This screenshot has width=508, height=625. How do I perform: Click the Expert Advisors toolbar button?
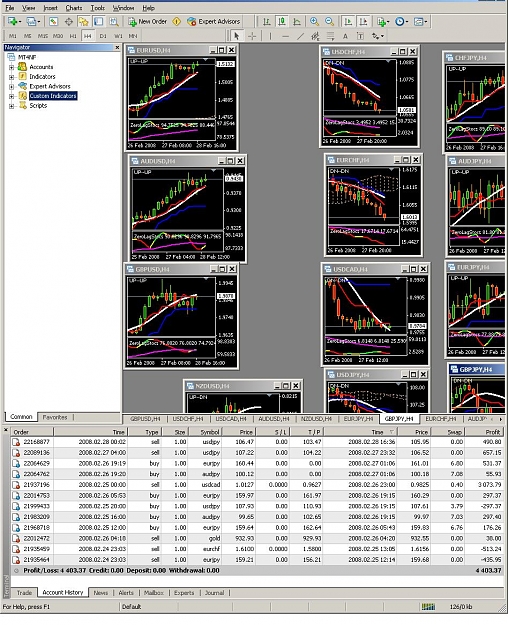coord(213,22)
